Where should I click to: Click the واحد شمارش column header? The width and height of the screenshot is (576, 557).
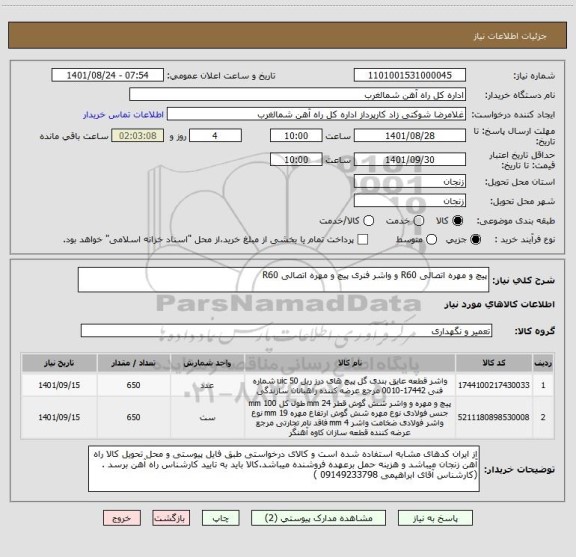click(207, 363)
